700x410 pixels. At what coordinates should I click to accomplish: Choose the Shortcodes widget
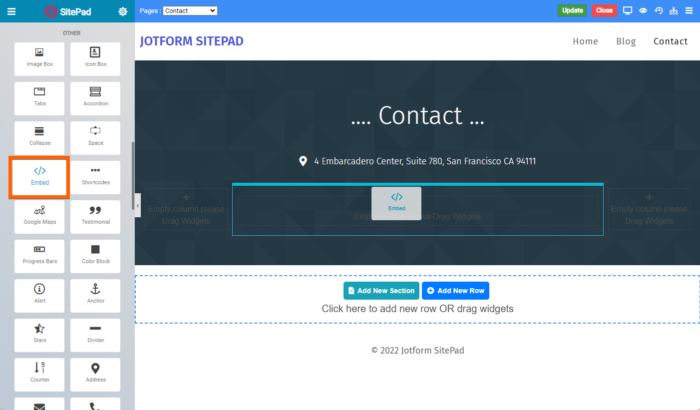(95, 177)
